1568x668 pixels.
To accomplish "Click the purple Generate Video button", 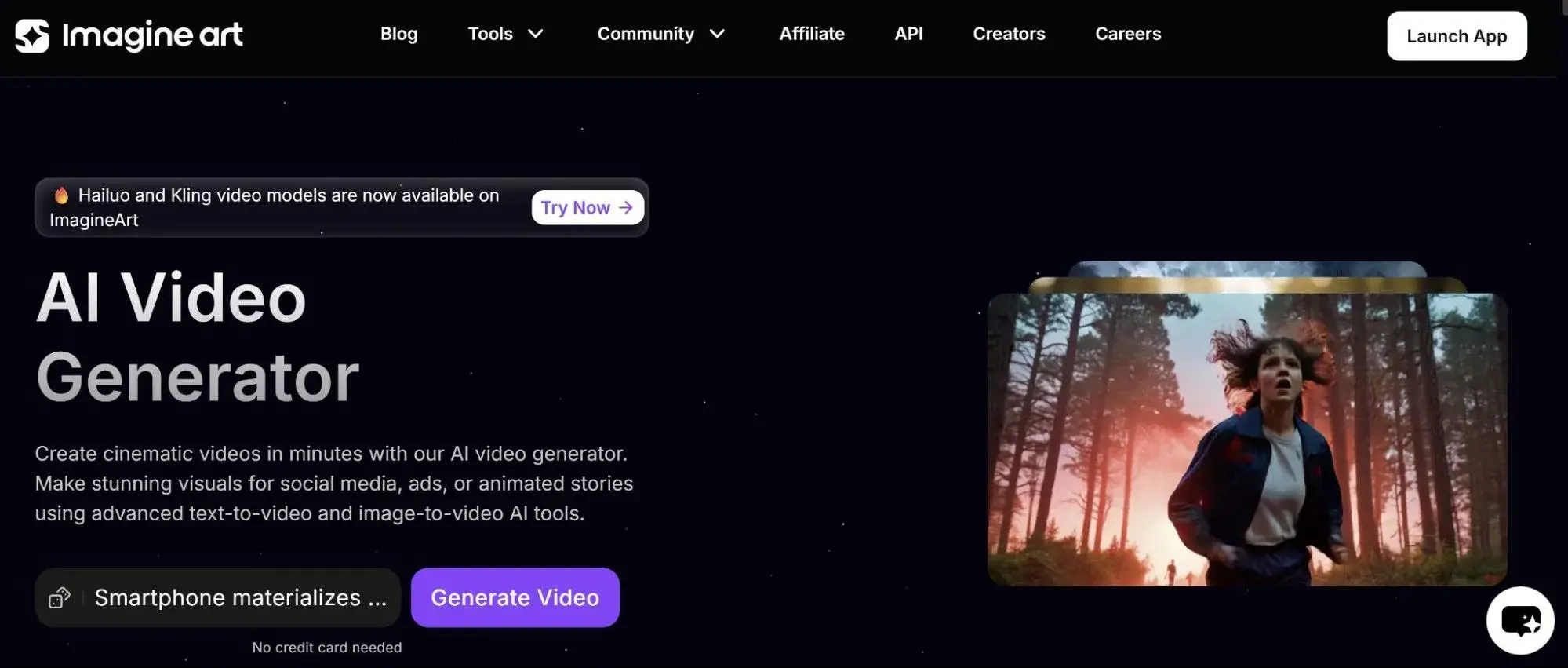I will click(515, 597).
